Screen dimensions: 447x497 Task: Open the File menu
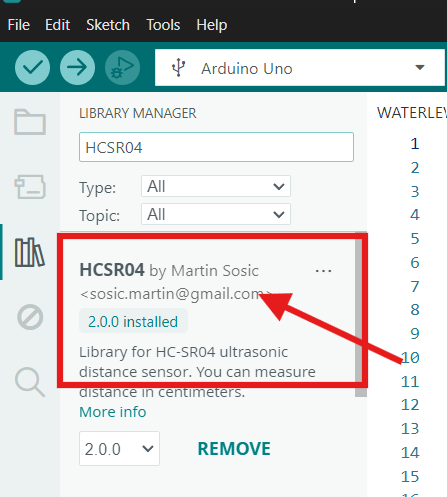click(x=19, y=25)
